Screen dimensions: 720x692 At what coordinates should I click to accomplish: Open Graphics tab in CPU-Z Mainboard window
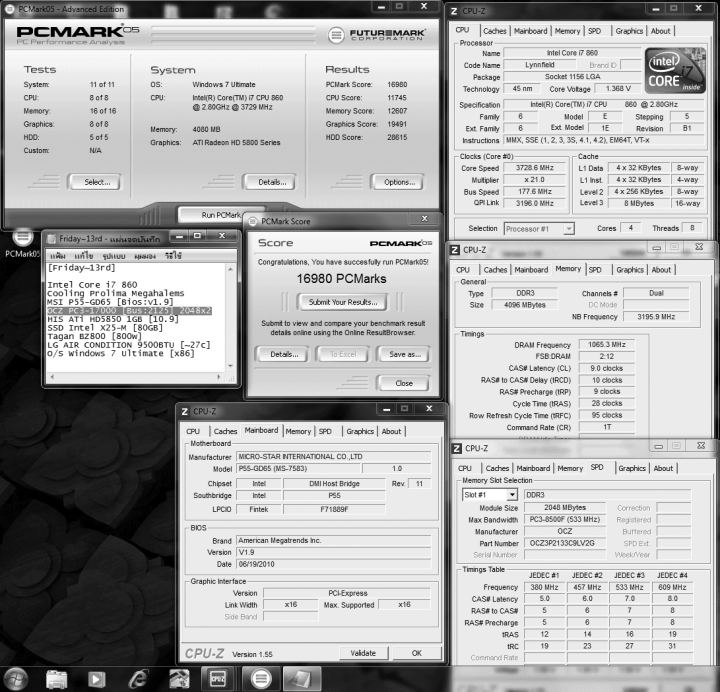360,431
